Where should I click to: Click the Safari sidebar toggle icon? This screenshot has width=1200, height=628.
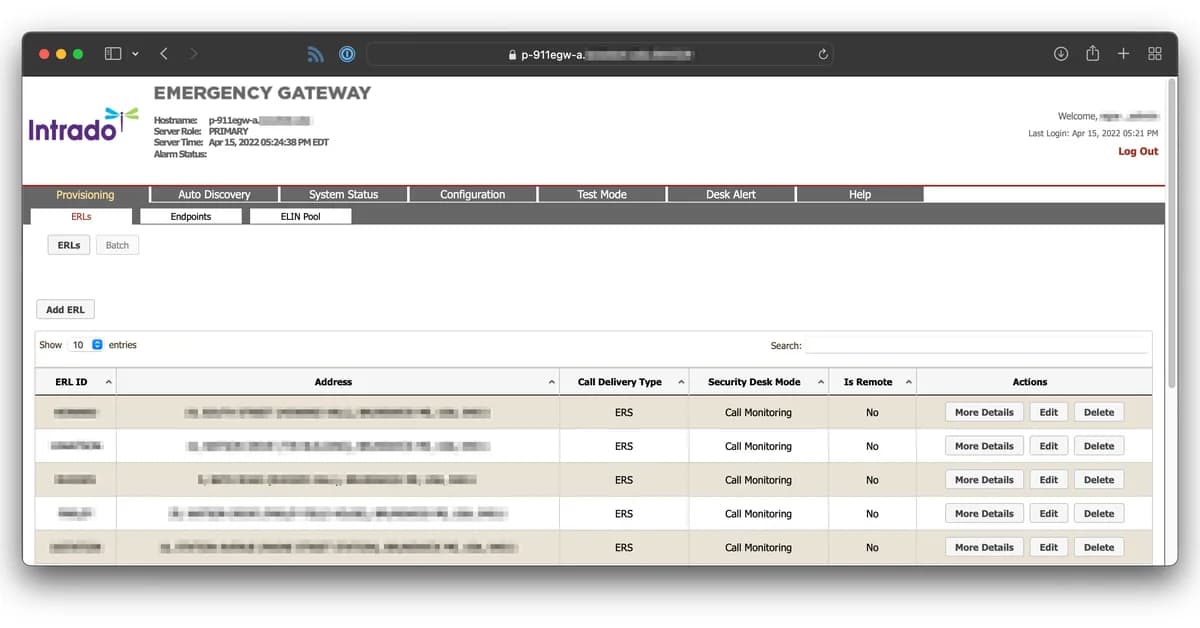pos(113,54)
